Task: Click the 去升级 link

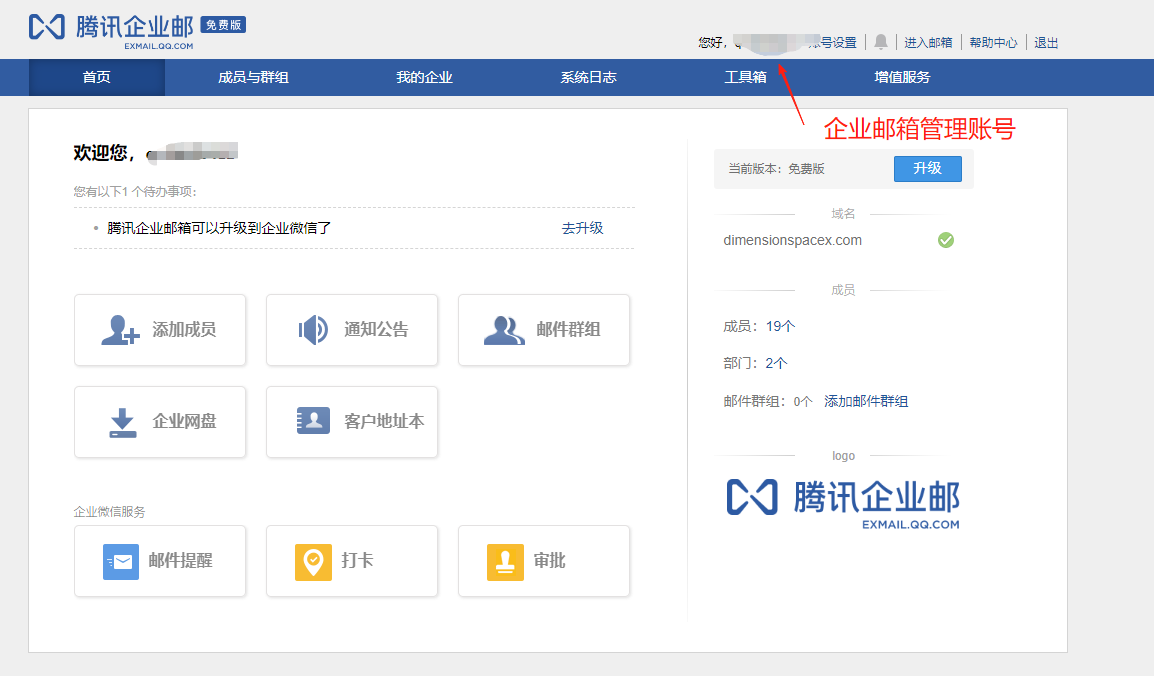Action: (582, 228)
